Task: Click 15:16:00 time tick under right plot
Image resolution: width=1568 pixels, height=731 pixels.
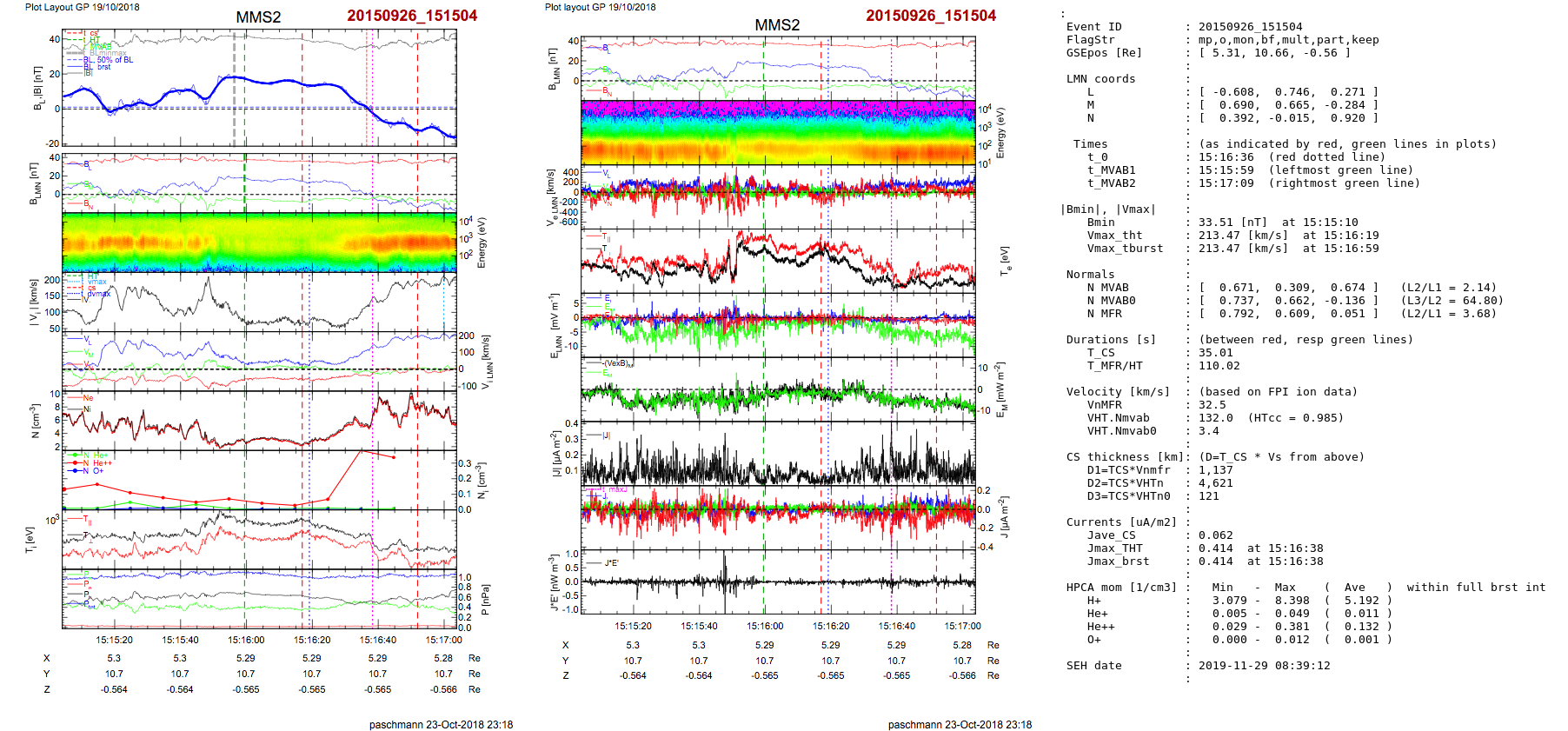Action: point(765,626)
